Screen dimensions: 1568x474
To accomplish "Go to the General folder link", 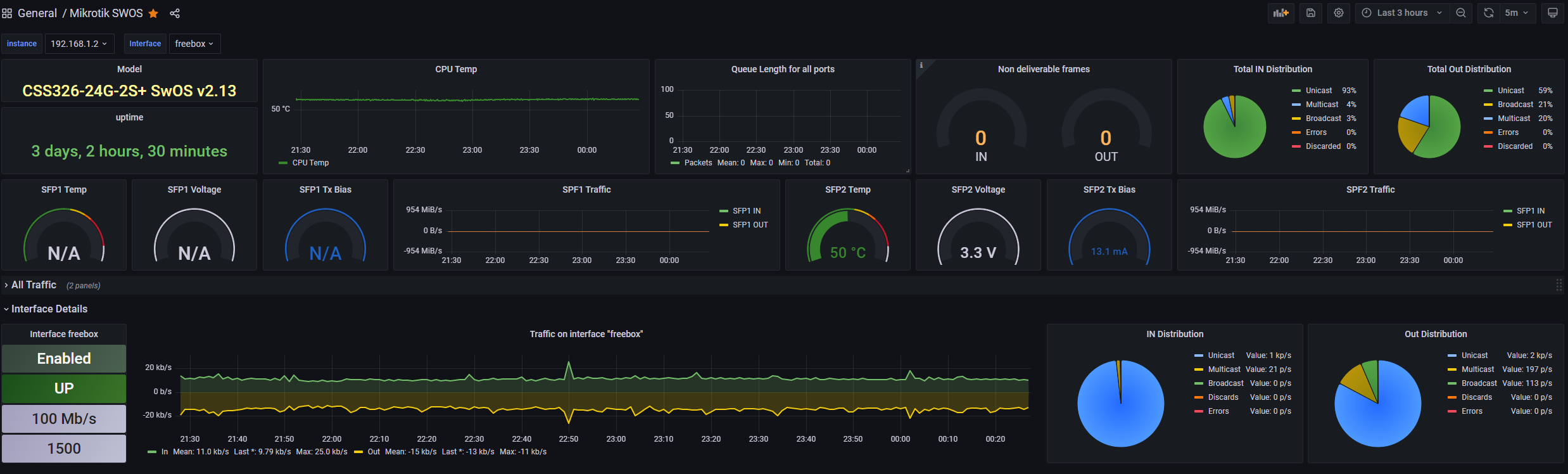I will 37,13.
